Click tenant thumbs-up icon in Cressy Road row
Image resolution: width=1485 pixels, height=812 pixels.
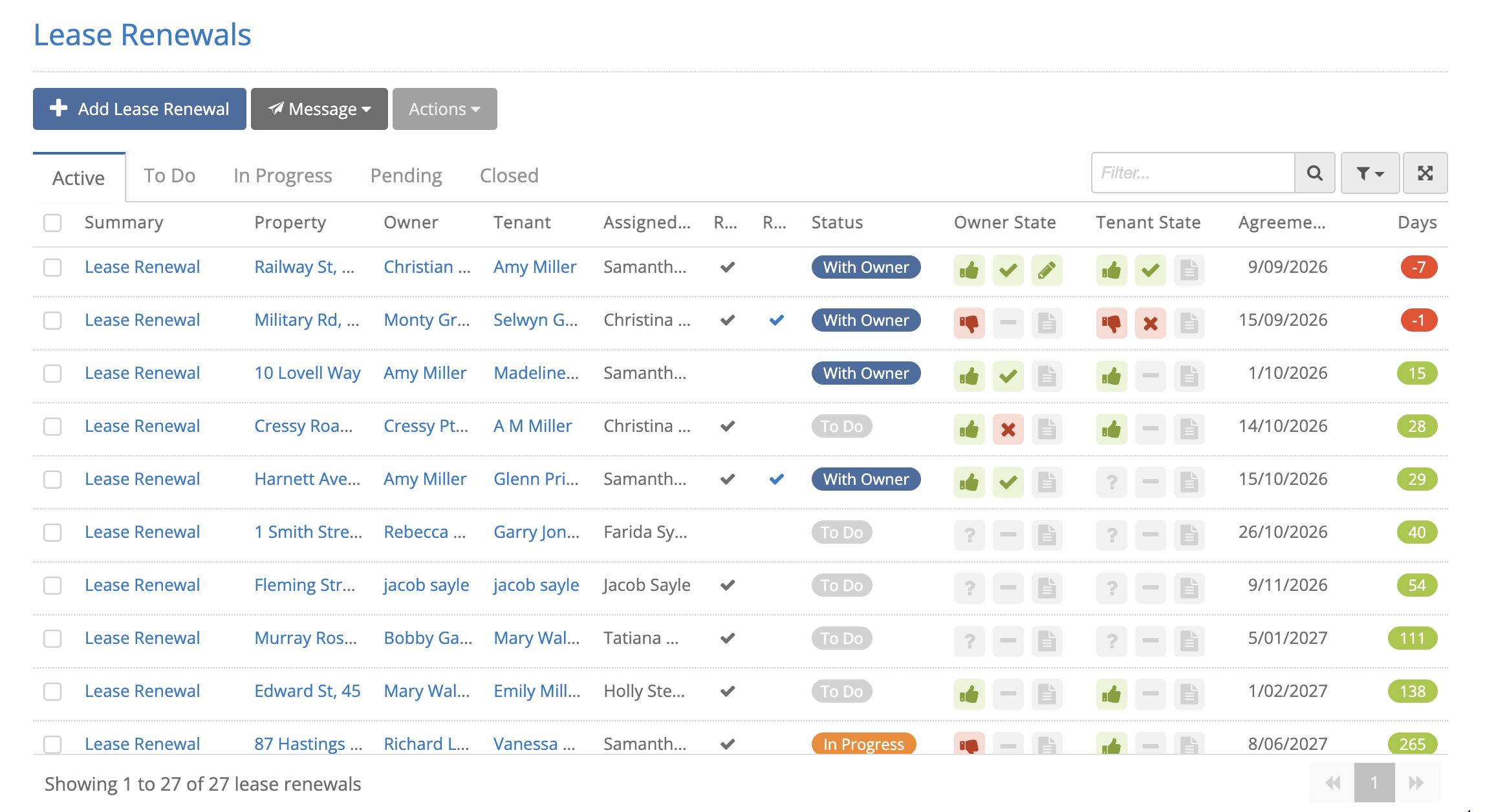[x=1111, y=429]
